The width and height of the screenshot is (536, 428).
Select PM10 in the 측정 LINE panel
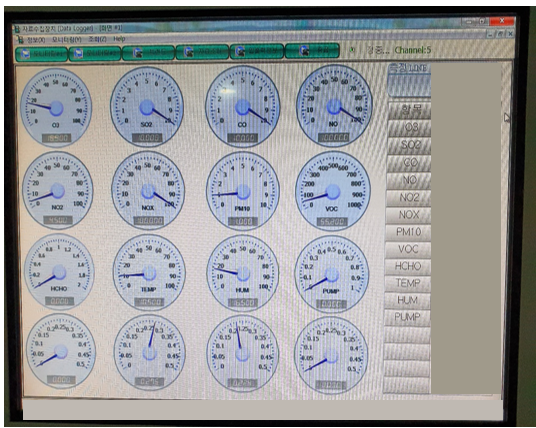click(408, 232)
